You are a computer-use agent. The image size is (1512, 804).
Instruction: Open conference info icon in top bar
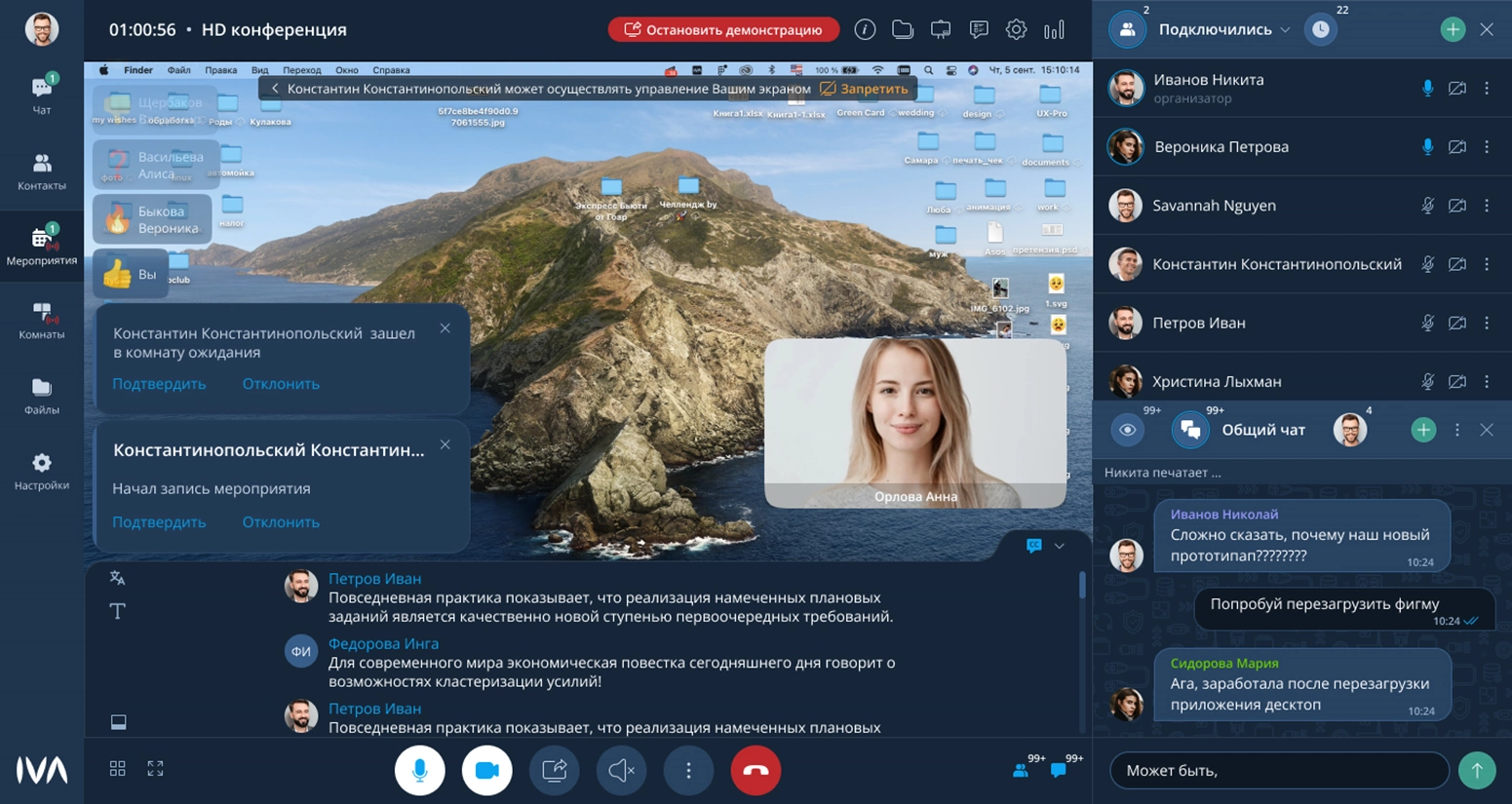865,30
